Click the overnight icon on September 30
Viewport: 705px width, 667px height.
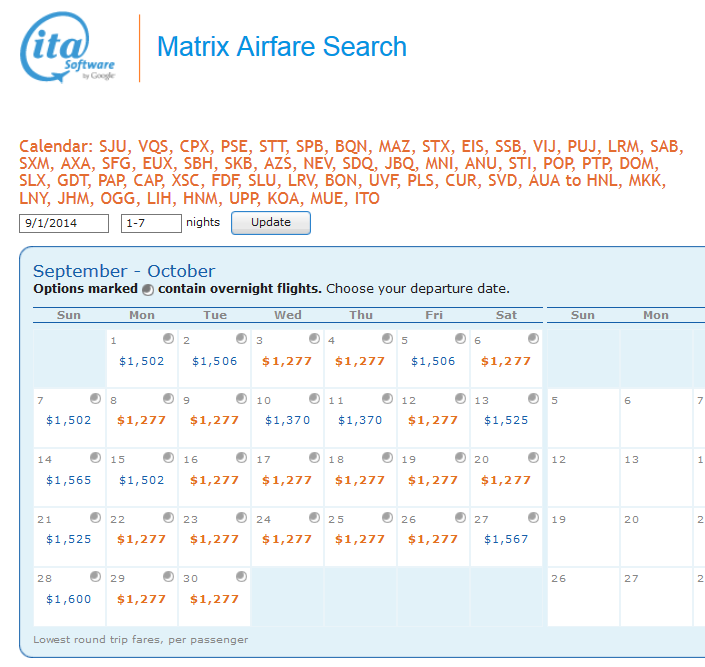(x=241, y=577)
